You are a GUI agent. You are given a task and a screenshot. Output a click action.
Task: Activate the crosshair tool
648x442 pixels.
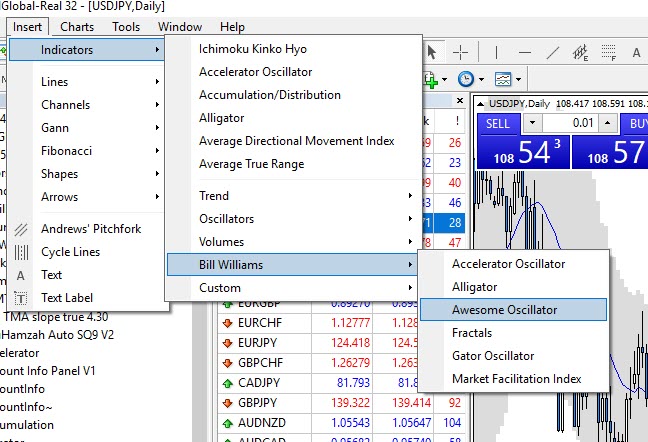tap(460, 52)
